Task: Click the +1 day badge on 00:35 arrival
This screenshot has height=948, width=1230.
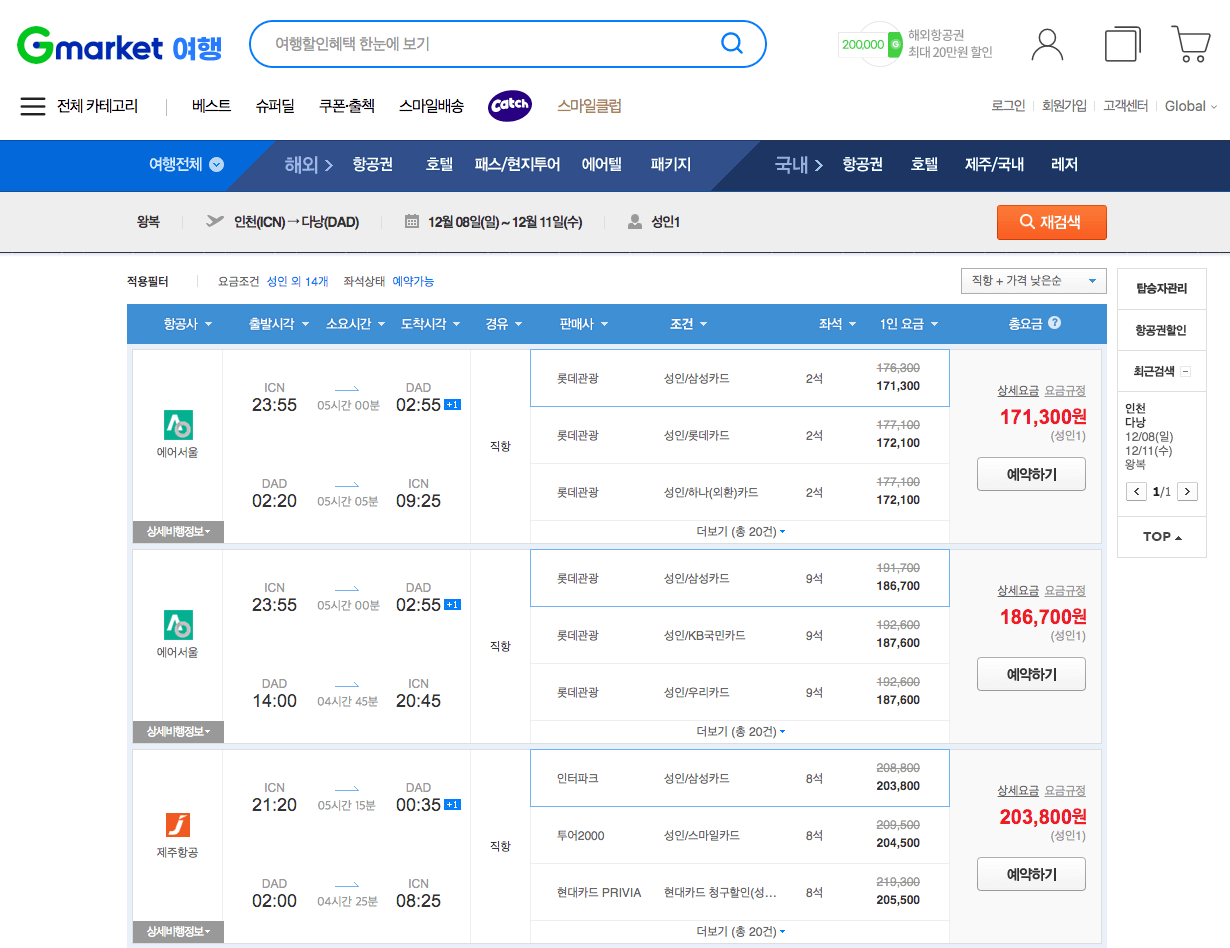Action: [x=452, y=805]
